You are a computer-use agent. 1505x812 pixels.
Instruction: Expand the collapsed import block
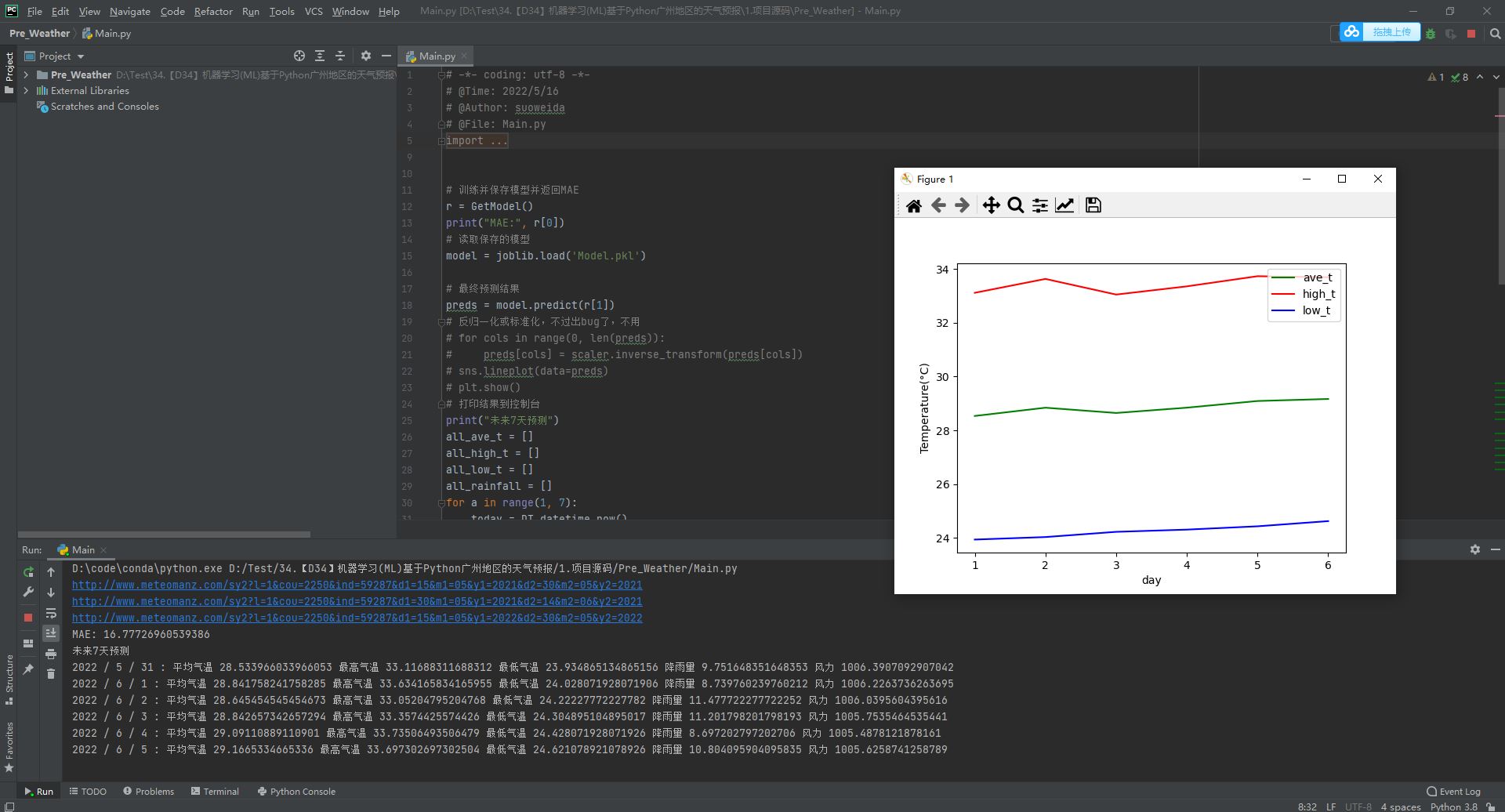coord(477,141)
